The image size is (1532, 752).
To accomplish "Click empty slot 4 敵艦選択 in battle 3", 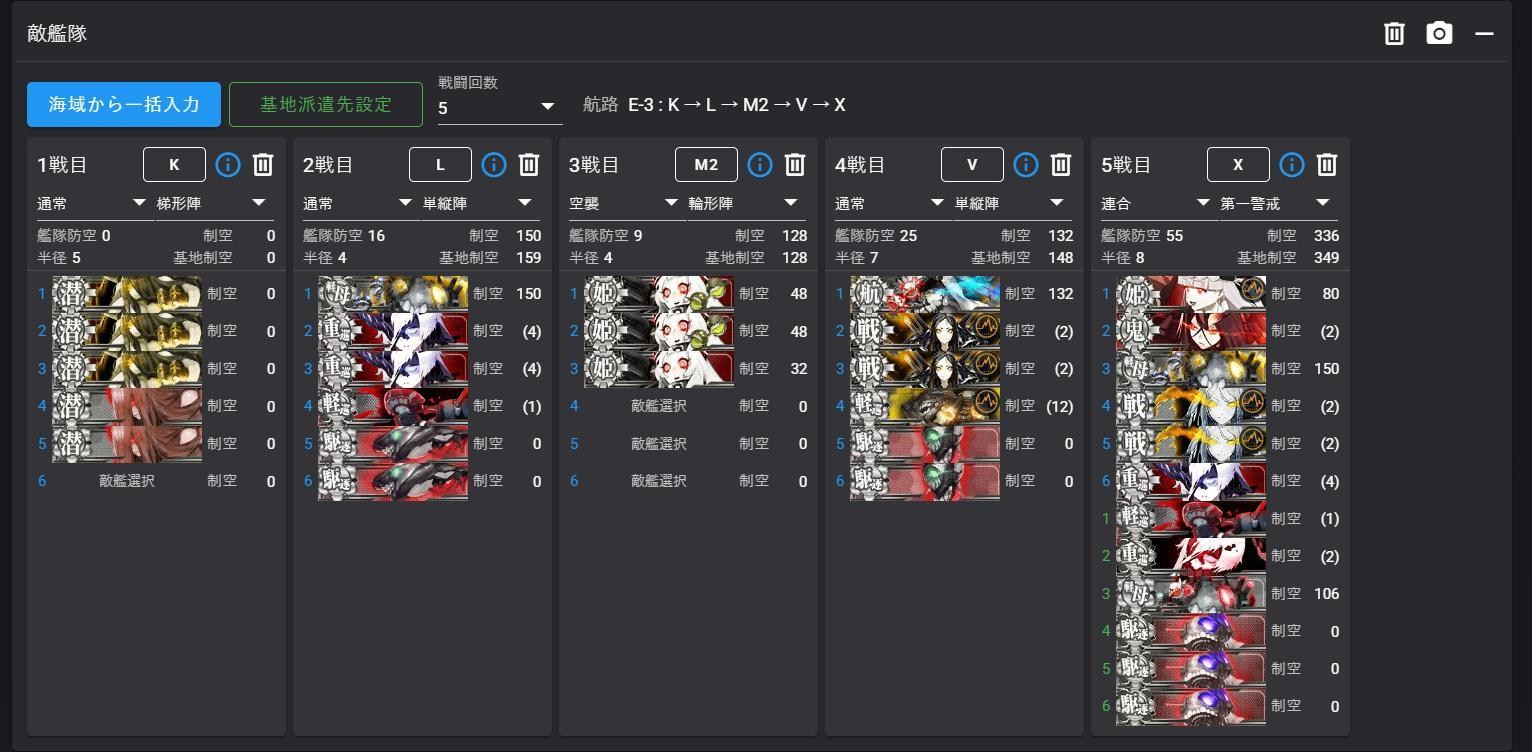I will [659, 406].
